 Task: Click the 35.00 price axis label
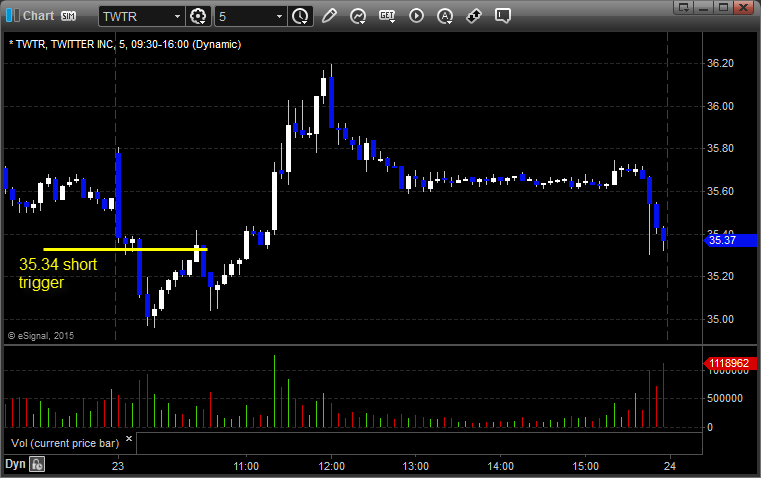(x=720, y=319)
